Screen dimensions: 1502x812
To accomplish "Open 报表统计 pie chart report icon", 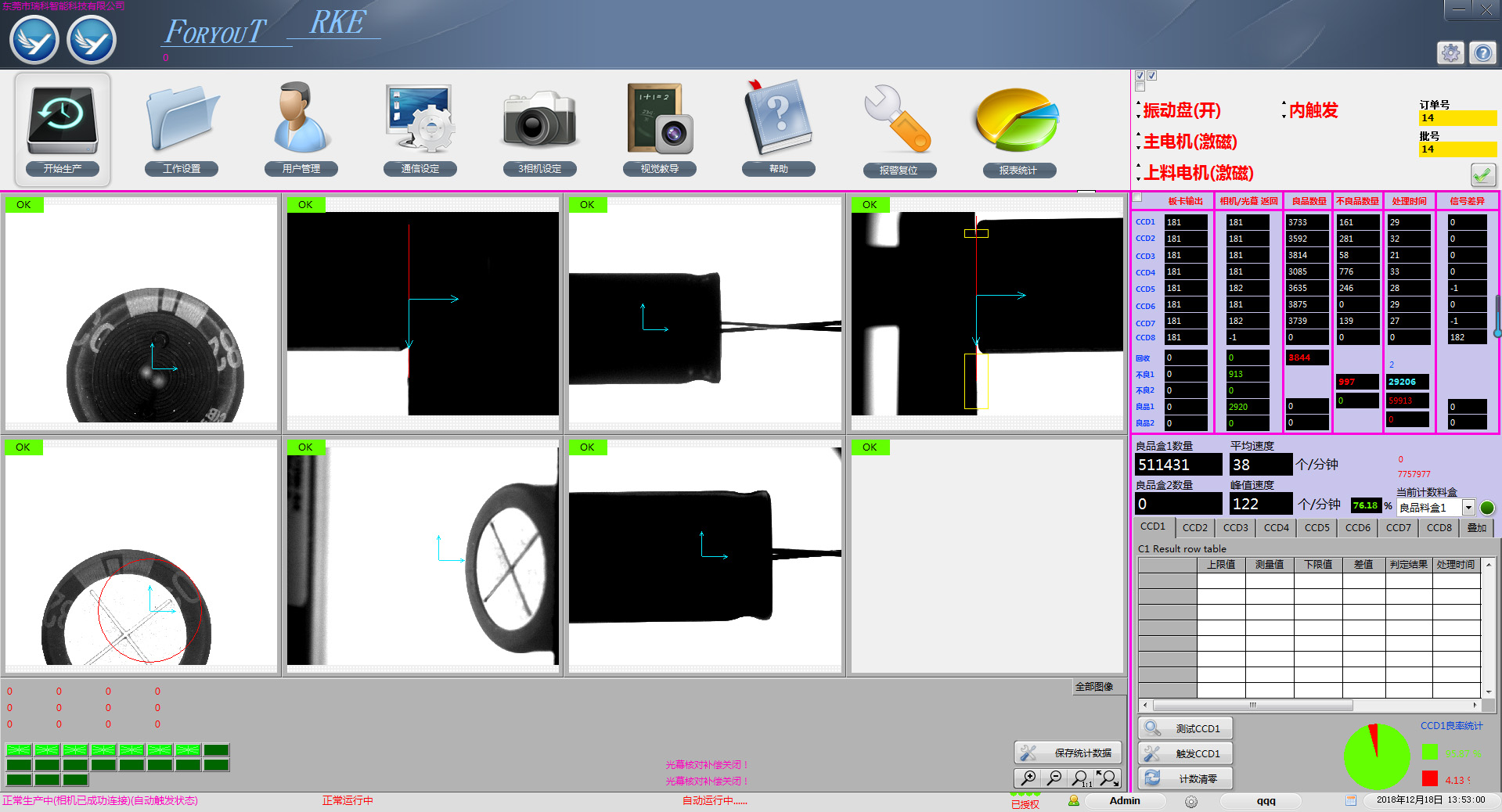I will pos(1018,121).
